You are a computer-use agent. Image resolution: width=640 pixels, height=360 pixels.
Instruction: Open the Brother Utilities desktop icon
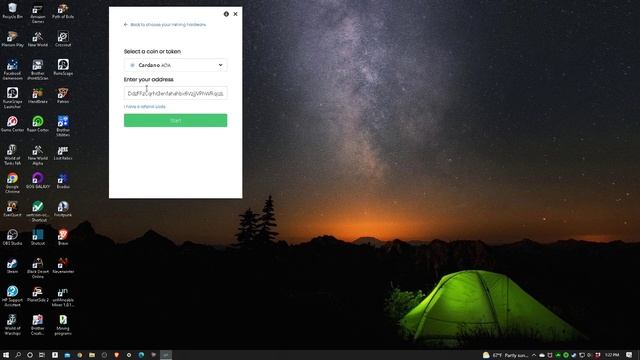coord(63,126)
